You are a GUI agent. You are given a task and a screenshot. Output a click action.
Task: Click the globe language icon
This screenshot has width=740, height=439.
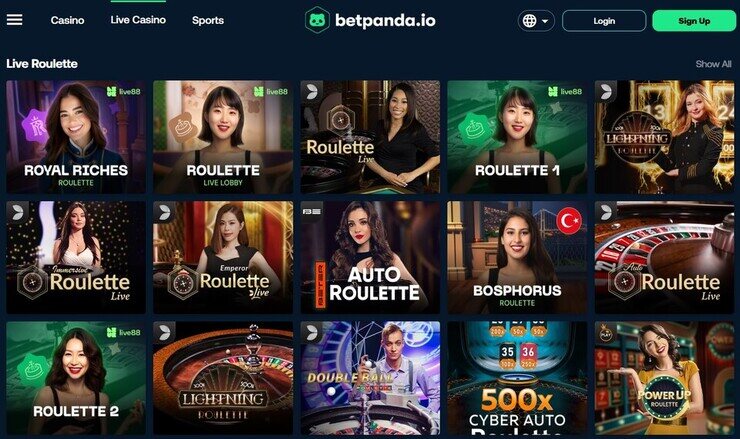[x=530, y=21]
